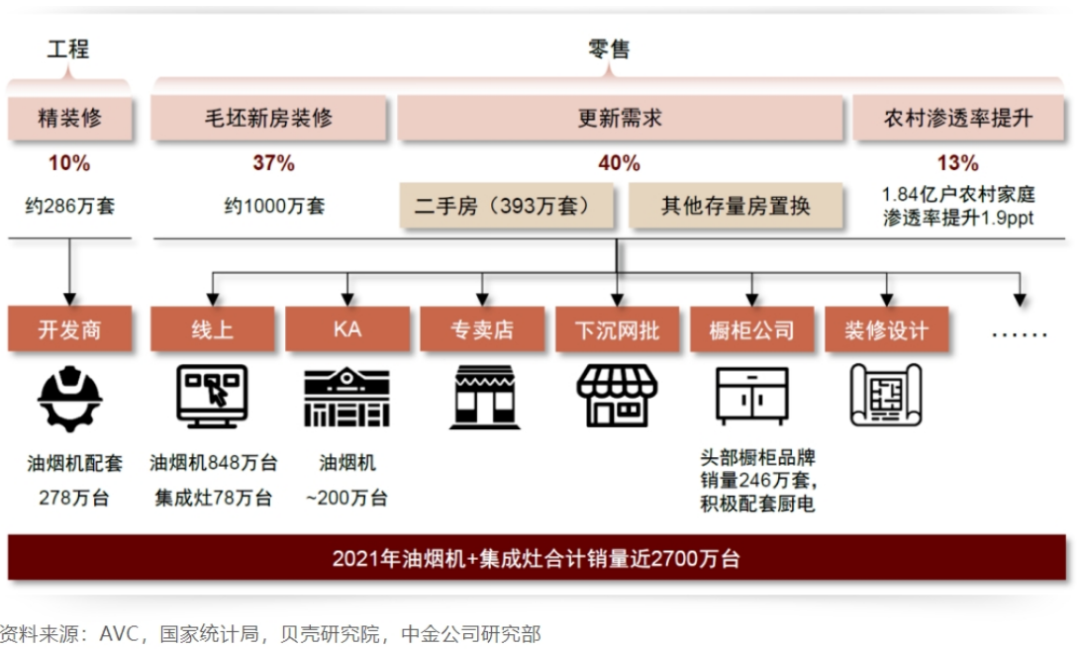Select the 开发商 channel box
This screenshot has height=650, width=1080.
point(69,330)
